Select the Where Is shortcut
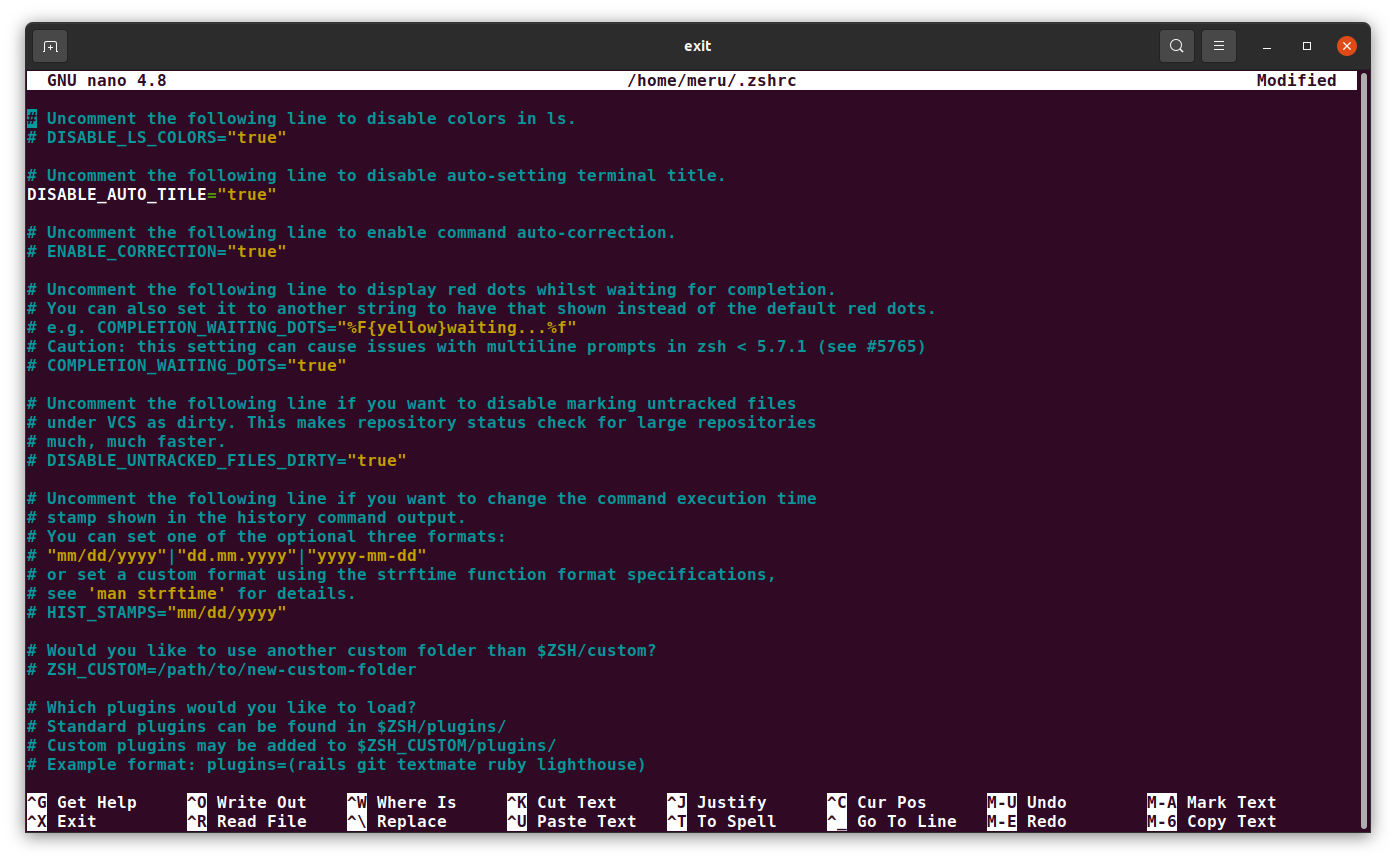Image resolution: width=1396 pixels, height=861 pixels. (x=416, y=802)
